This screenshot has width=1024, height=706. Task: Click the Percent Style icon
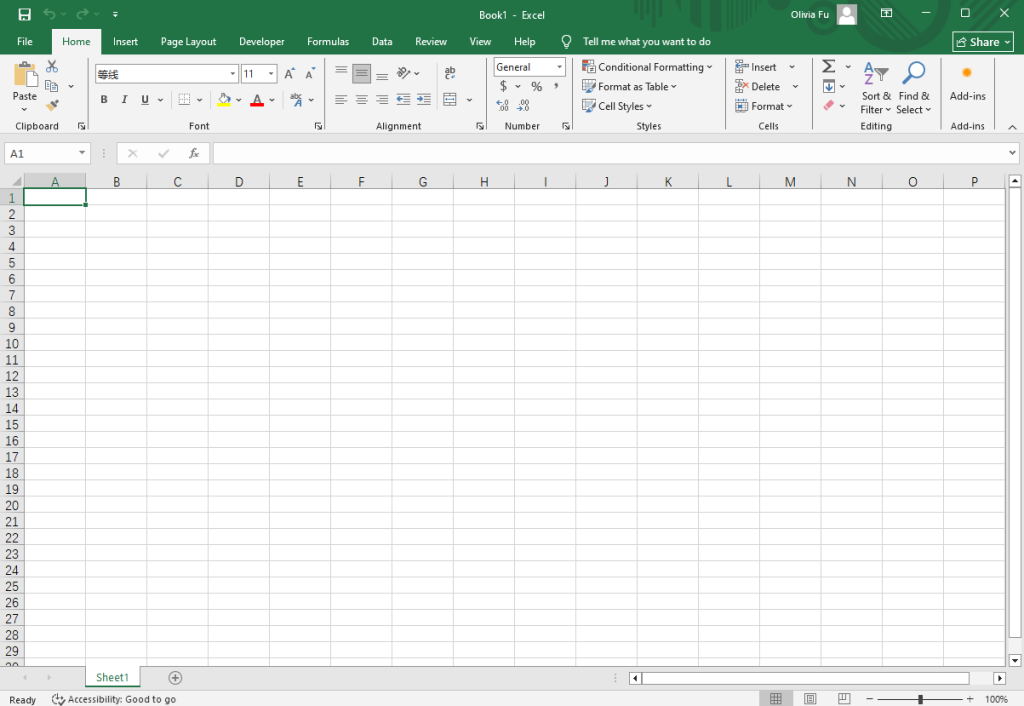536,86
